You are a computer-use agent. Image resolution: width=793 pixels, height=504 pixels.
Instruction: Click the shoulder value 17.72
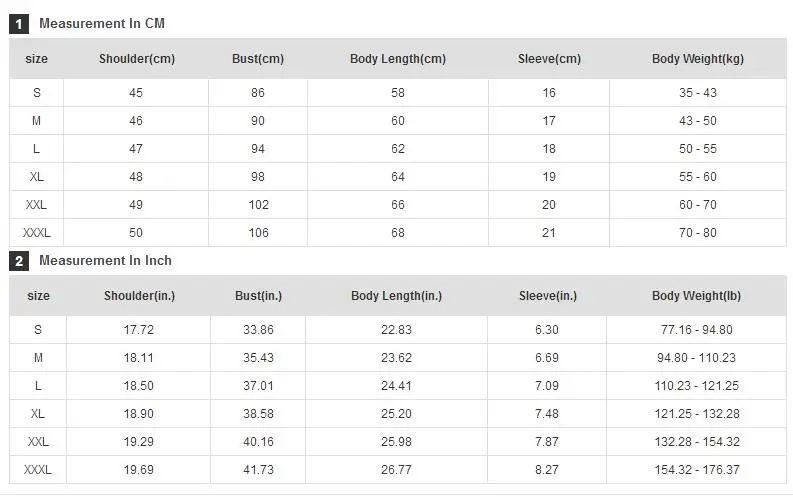pos(139,330)
